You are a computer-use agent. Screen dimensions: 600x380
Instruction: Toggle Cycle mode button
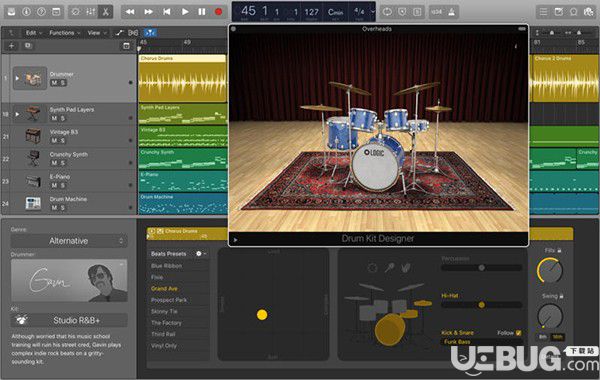pyautogui.click(x=387, y=12)
